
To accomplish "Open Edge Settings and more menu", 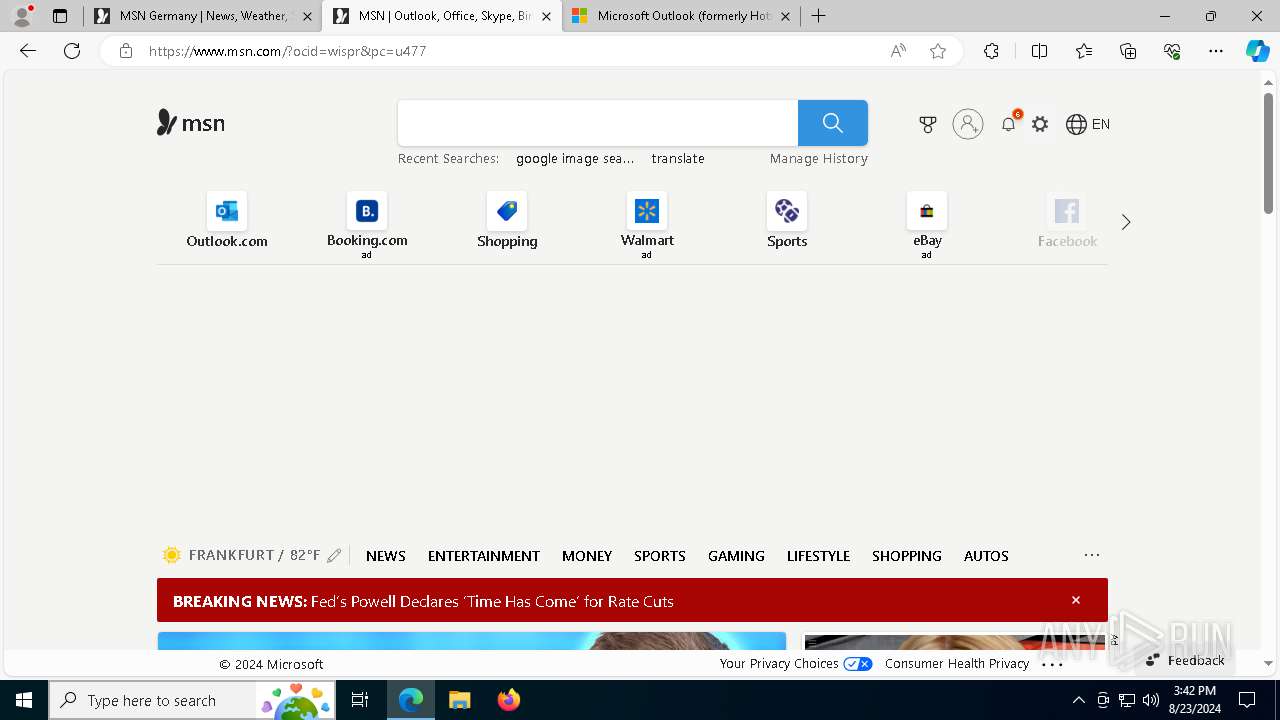I will tap(1216, 51).
